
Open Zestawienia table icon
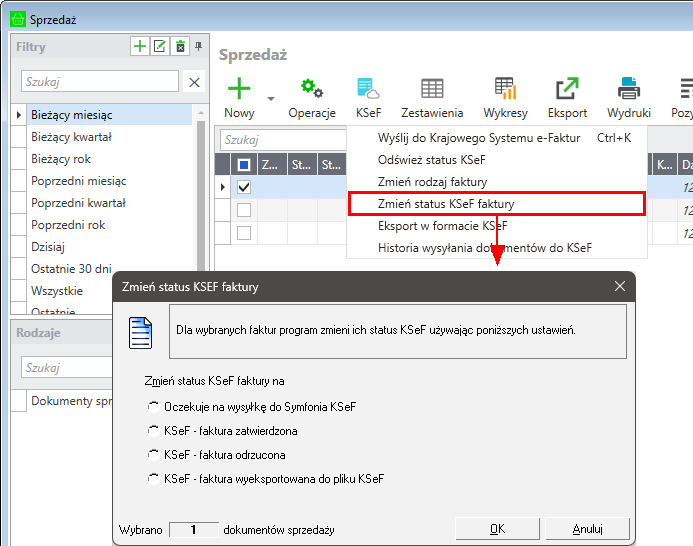pos(432,89)
